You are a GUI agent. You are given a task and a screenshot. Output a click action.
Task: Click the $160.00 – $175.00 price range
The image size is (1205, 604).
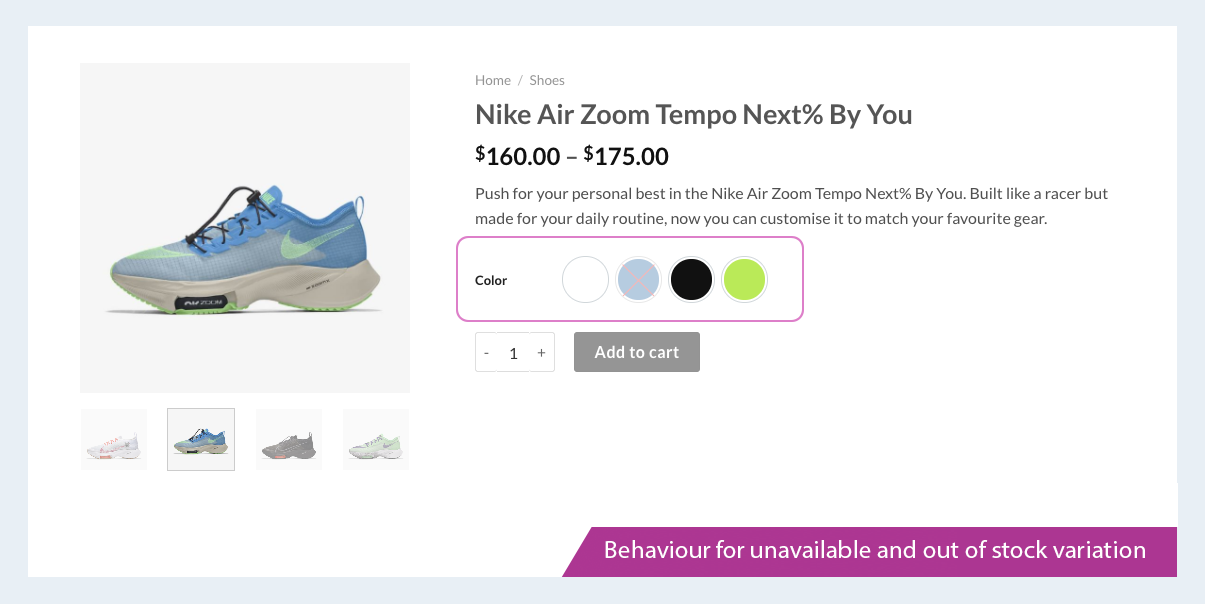tap(571, 156)
